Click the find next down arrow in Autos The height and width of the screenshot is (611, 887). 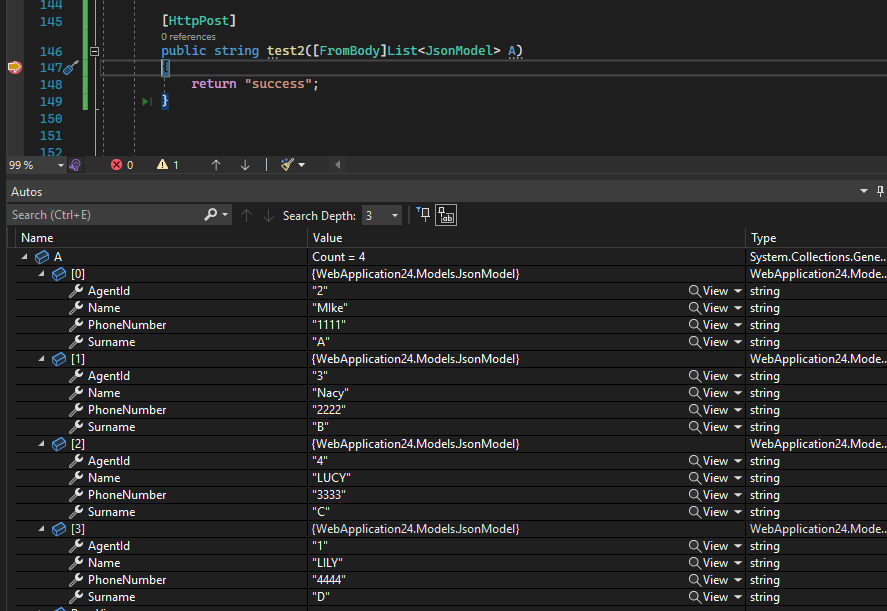click(268, 215)
